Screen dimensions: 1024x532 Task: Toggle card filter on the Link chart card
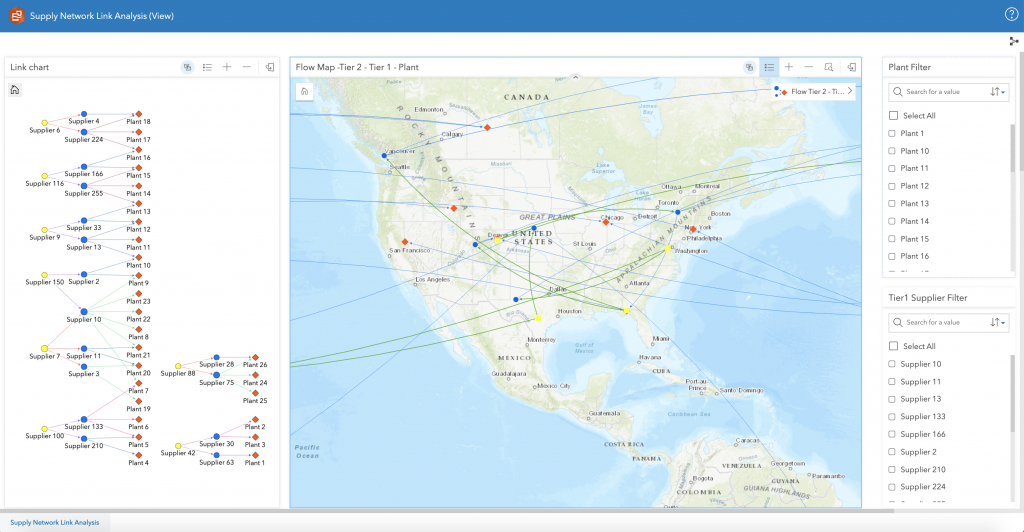[x=187, y=67]
